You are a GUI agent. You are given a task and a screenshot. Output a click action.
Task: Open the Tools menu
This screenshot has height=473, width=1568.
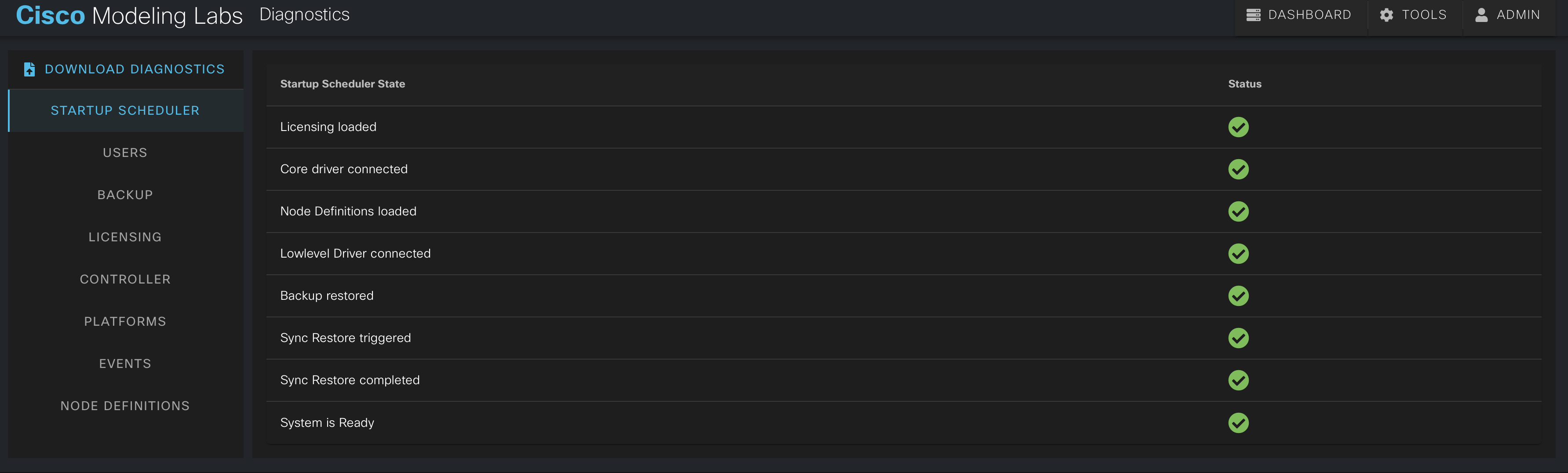pyautogui.click(x=1413, y=15)
